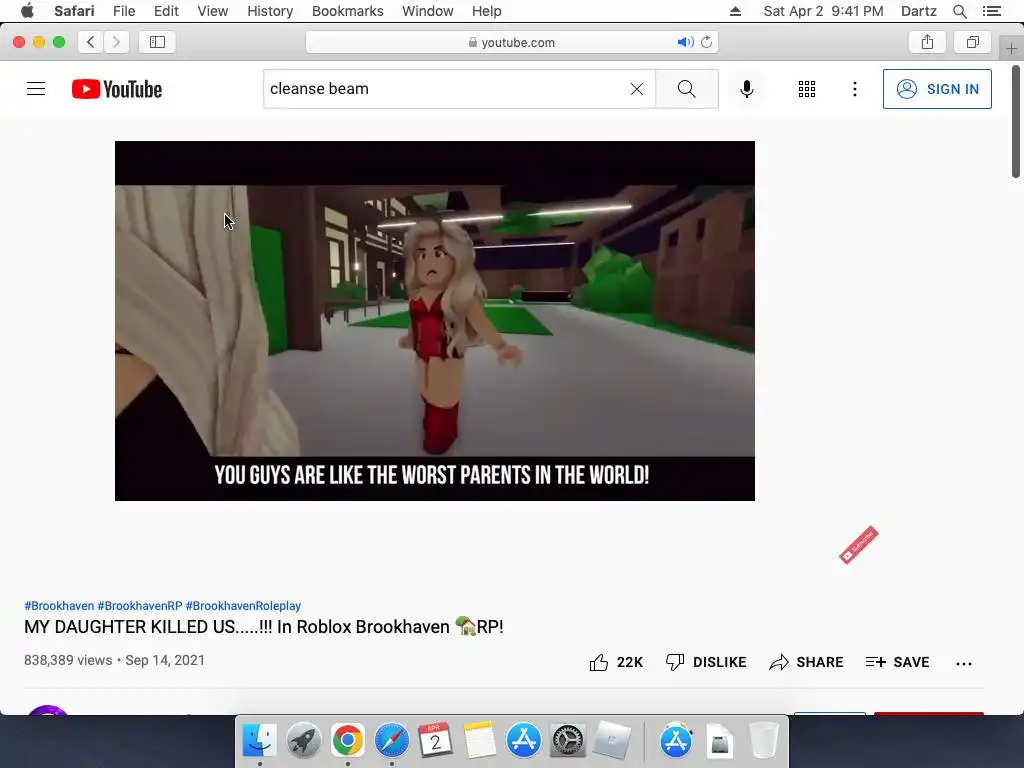Image resolution: width=1024 pixels, height=768 pixels.
Task: Click the youtube.com address bar
Action: tap(512, 42)
